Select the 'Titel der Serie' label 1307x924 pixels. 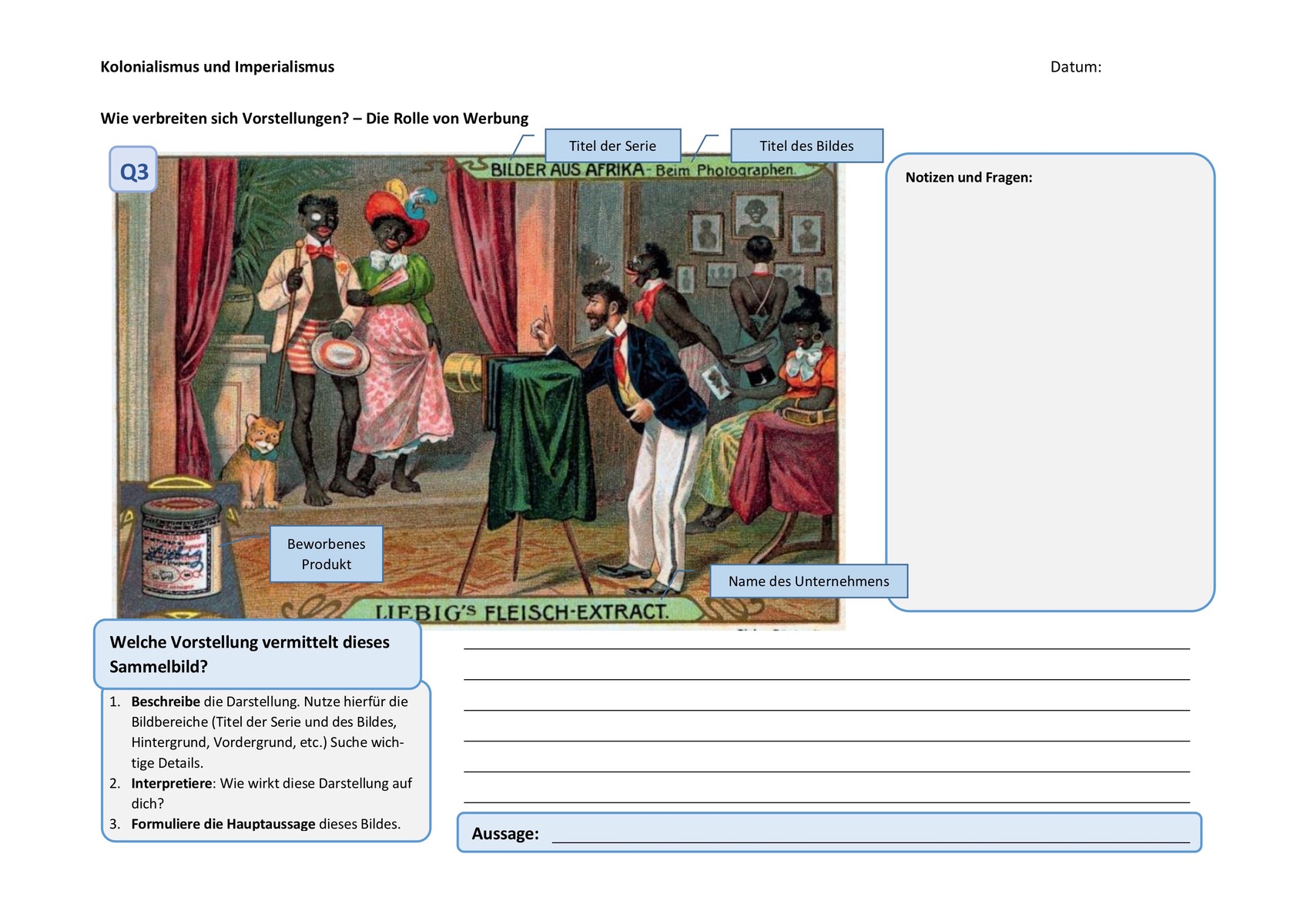pyautogui.click(x=612, y=146)
